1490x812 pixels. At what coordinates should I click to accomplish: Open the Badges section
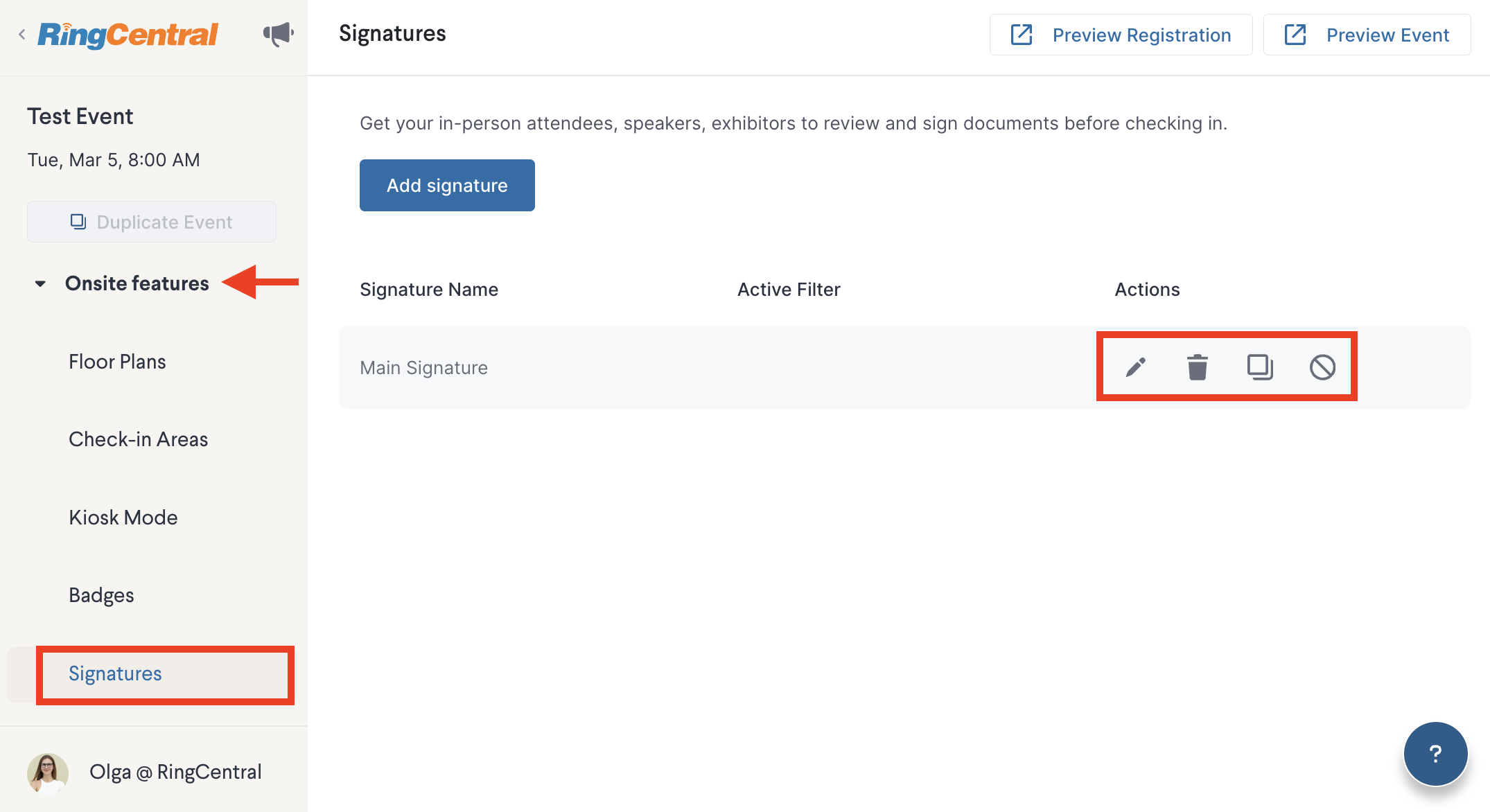(x=101, y=595)
